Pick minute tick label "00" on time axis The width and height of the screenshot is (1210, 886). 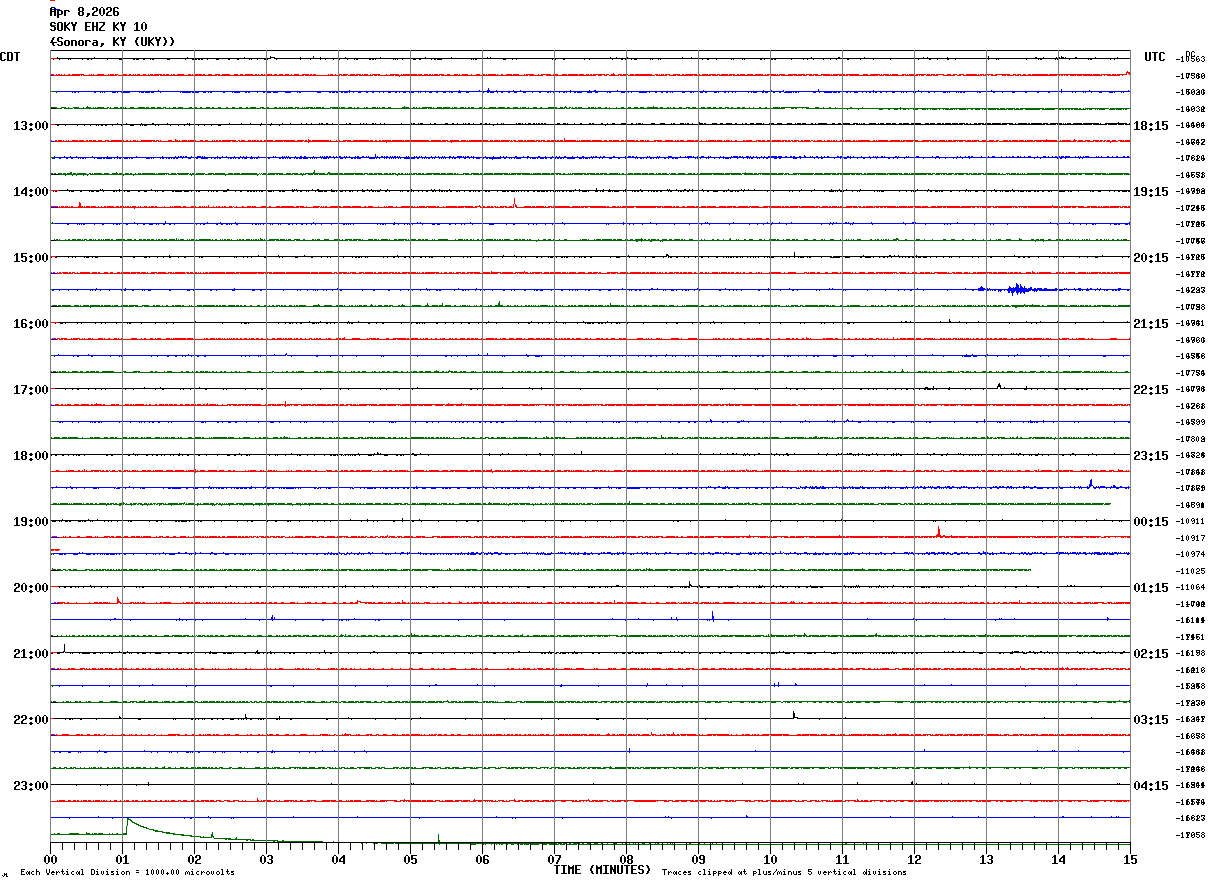pyautogui.click(x=51, y=859)
